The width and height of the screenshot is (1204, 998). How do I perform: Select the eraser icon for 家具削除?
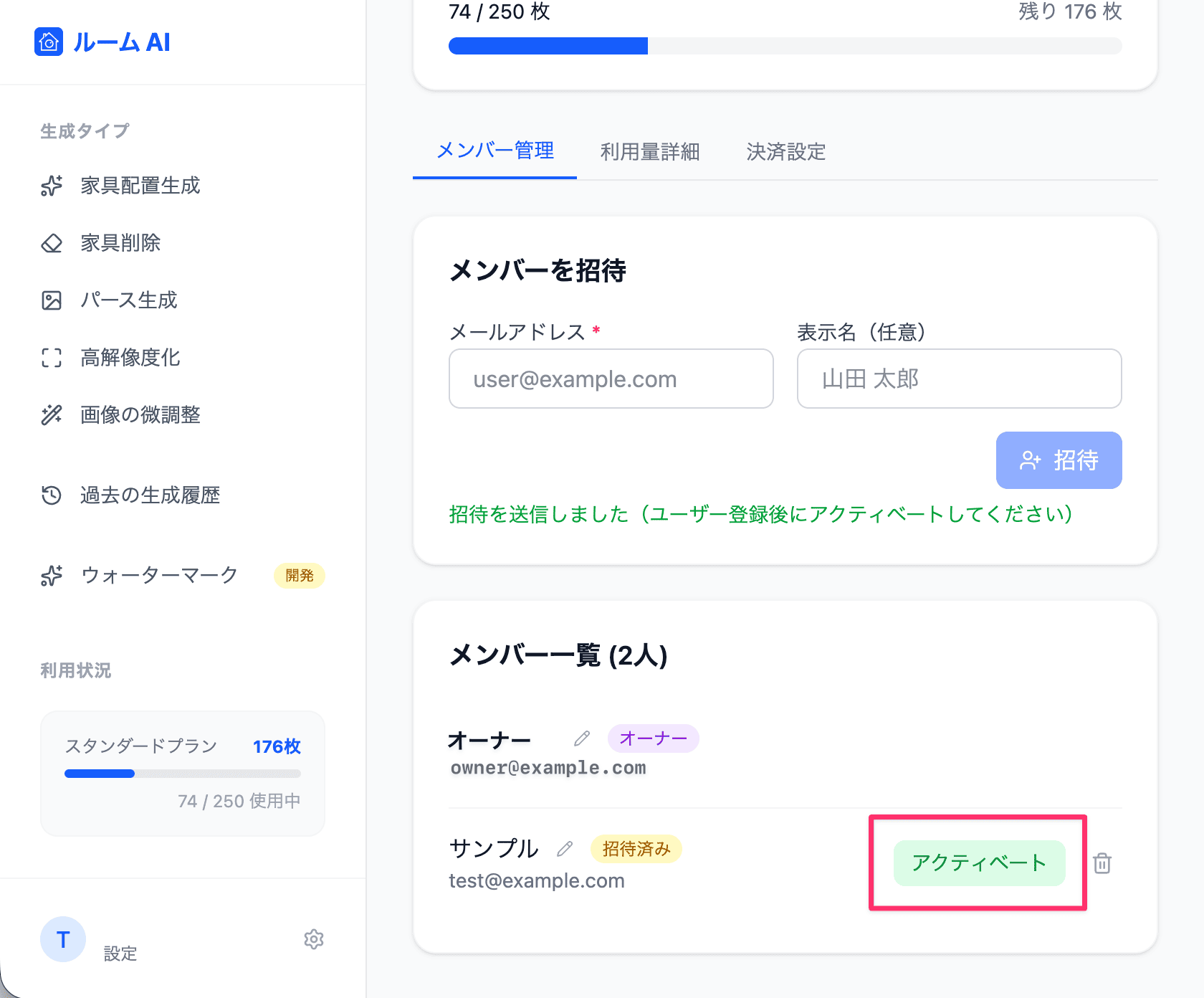(52, 243)
